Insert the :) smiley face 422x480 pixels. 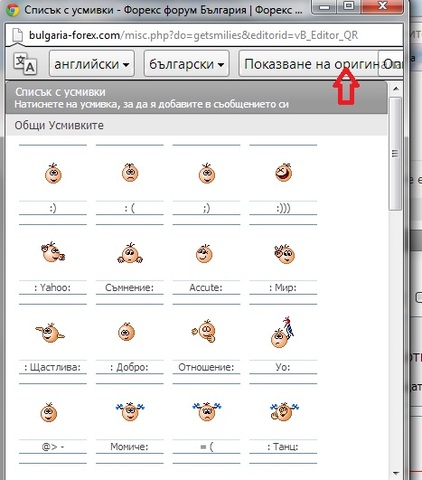click(x=53, y=173)
